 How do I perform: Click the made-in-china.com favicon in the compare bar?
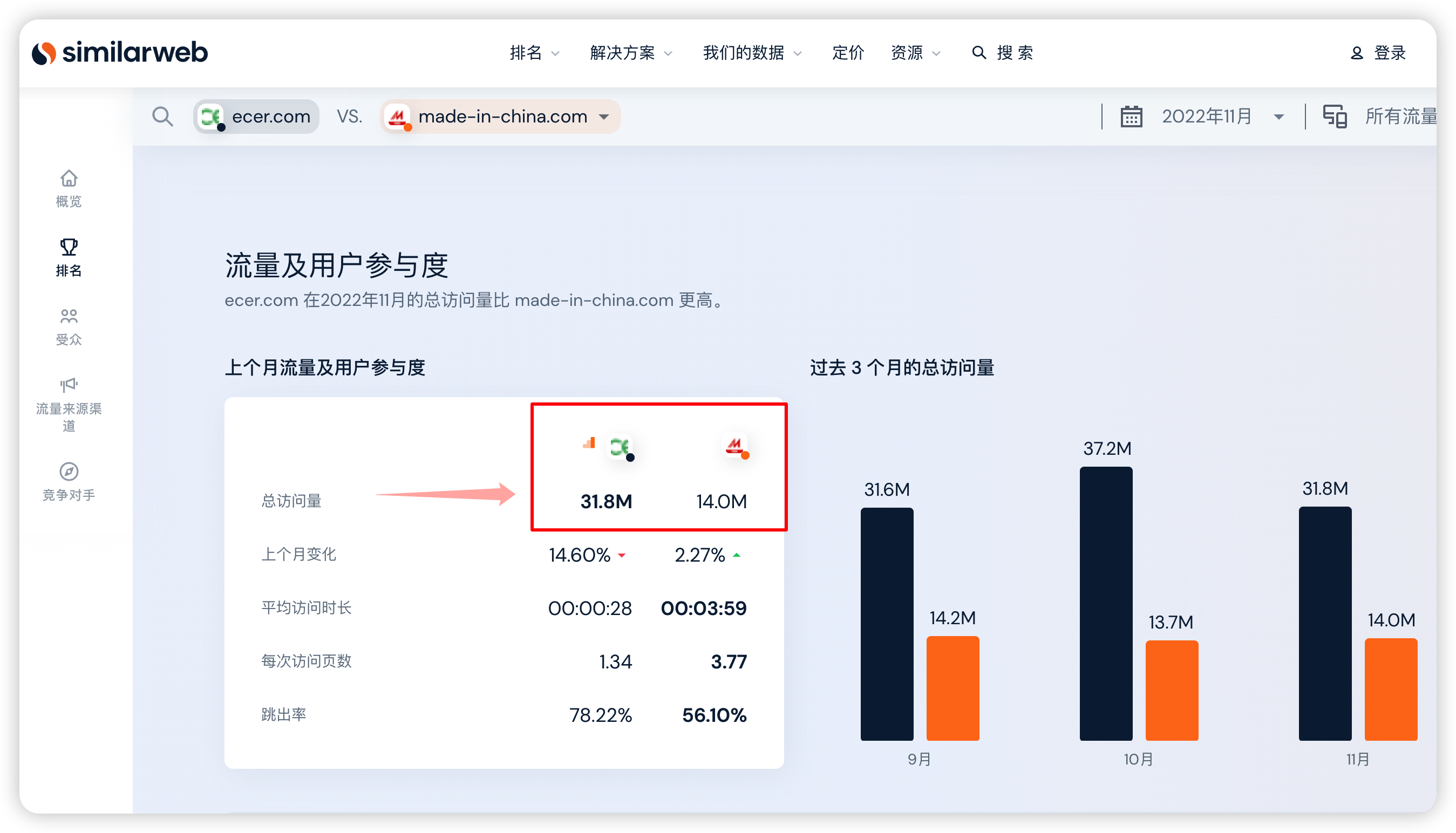pos(398,117)
